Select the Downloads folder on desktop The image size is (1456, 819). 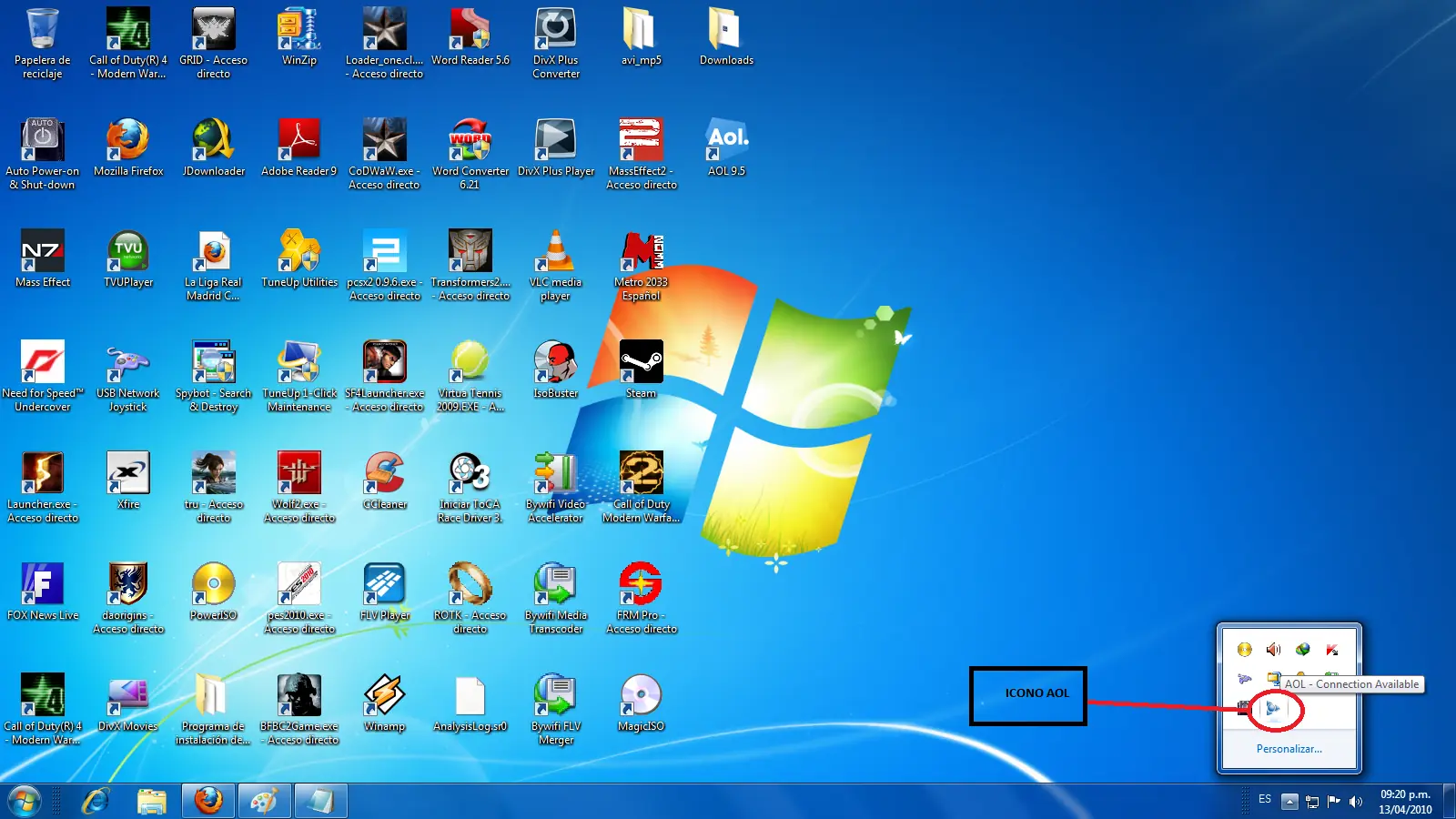point(725,30)
